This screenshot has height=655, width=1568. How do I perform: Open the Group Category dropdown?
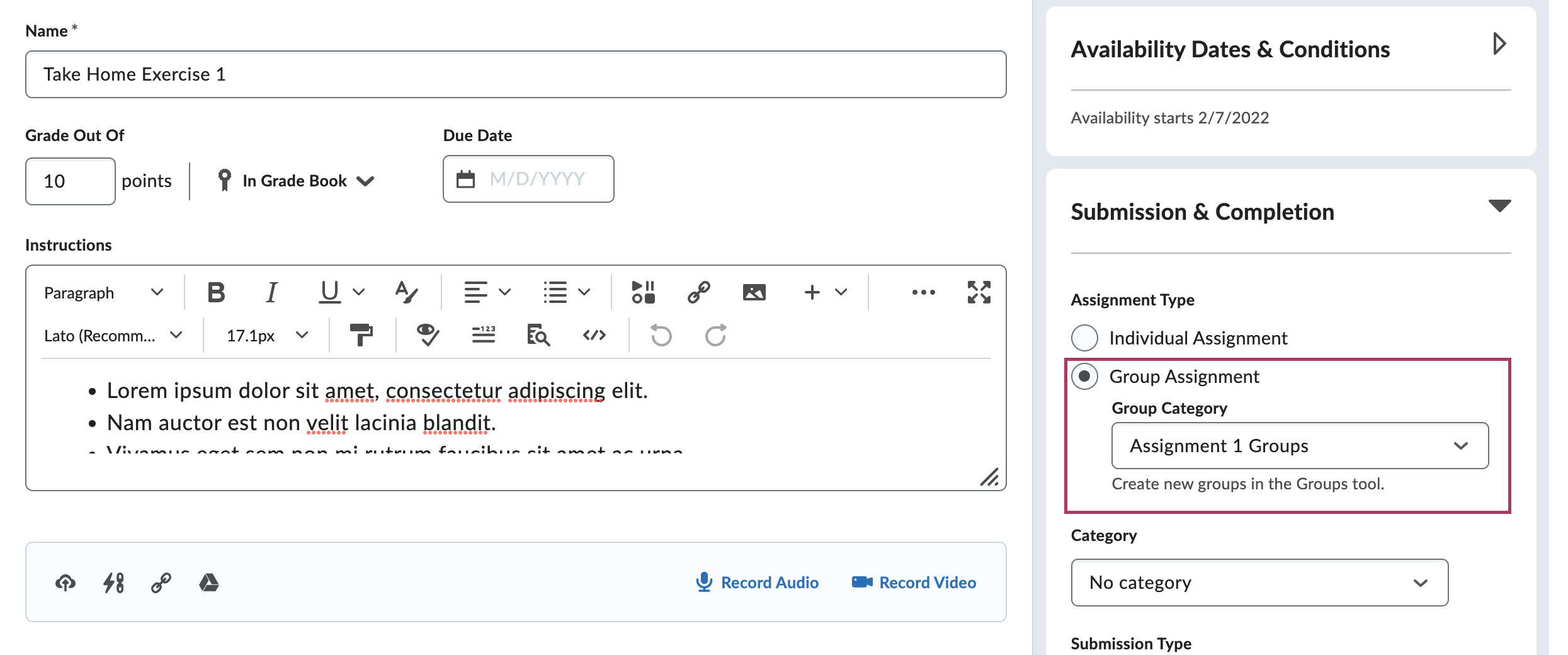point(1300,446)
